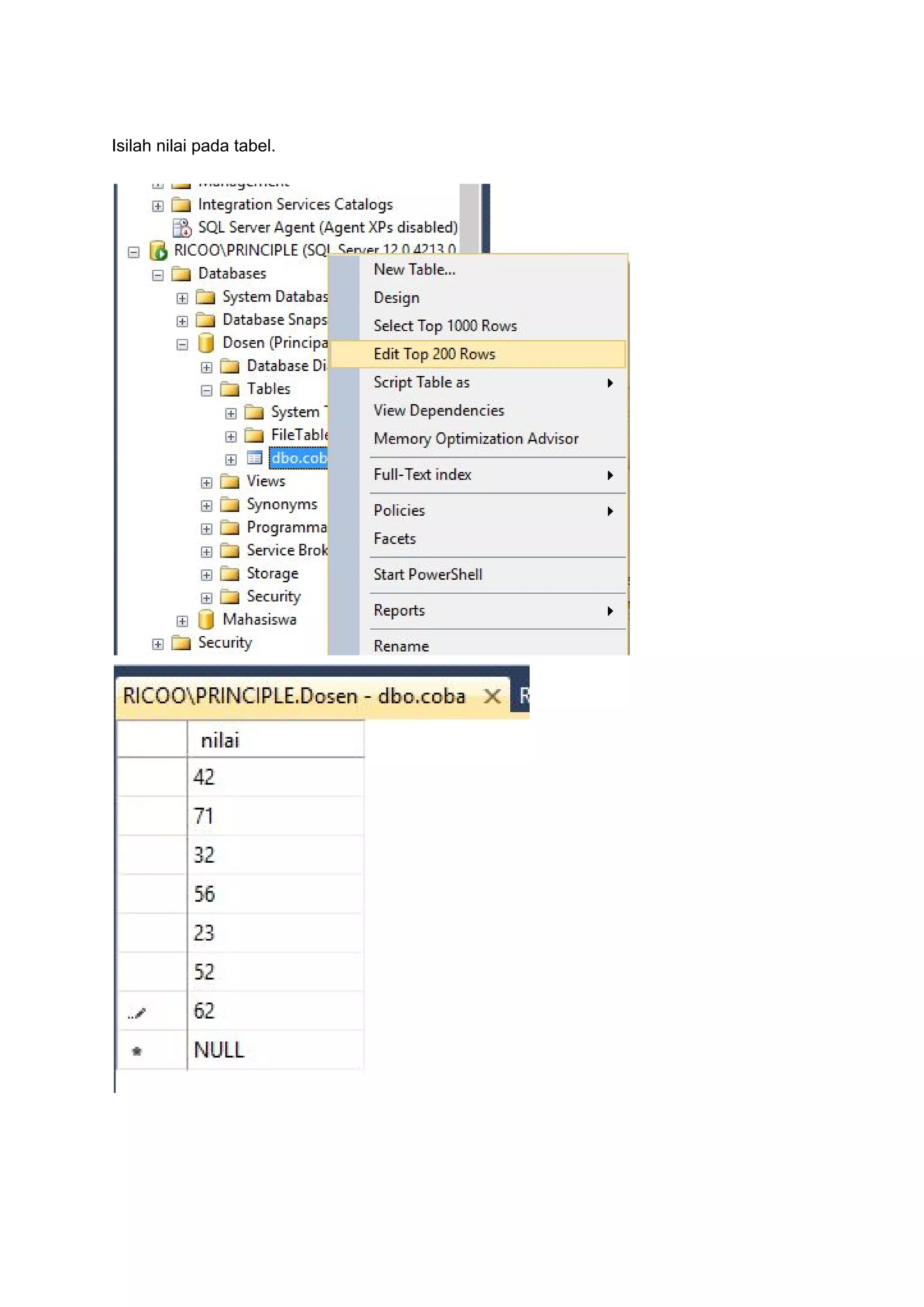
Task: Click the Dosen database cylinder icon
Action: pyautogui.click(x=206, y=343)
